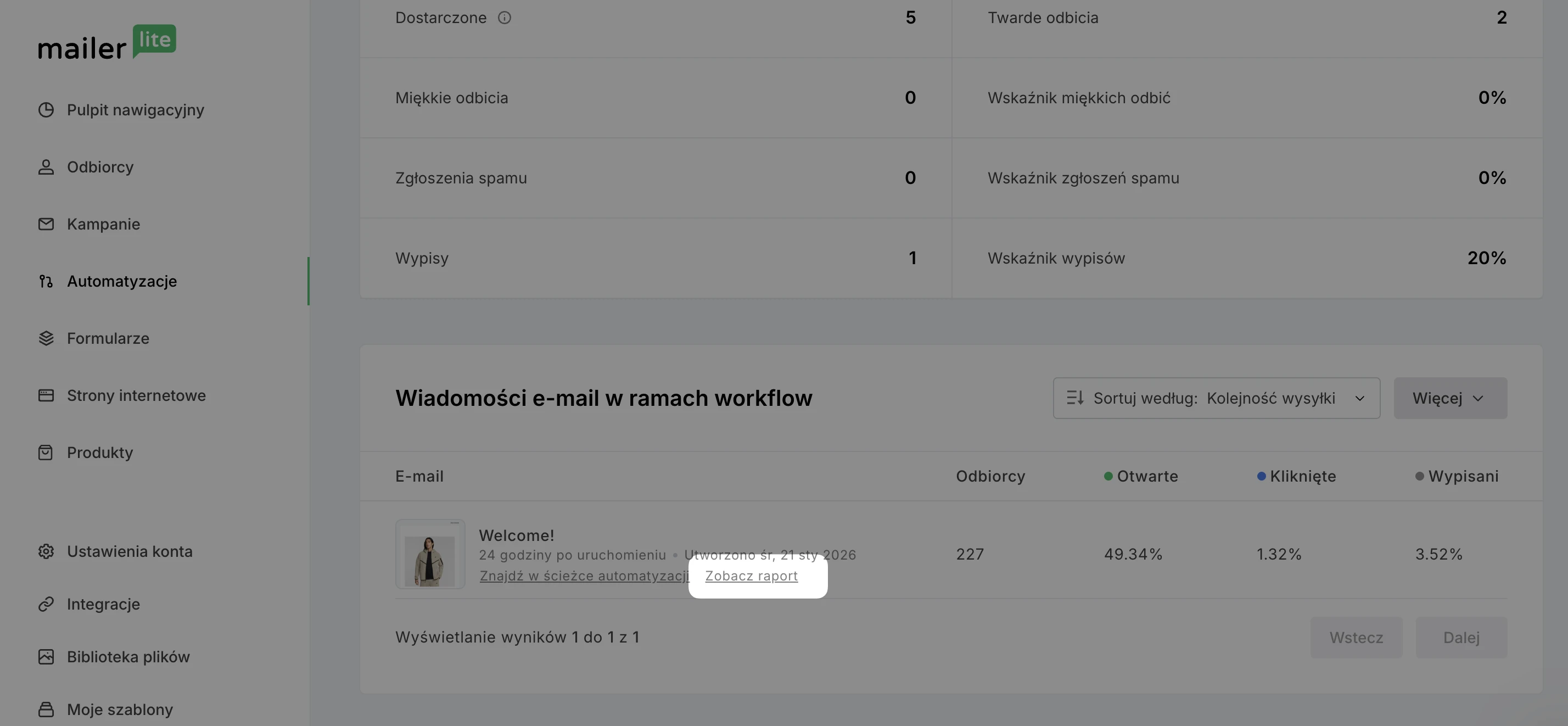
Task: Click Znajdź w ścieżce automatyzacji link
Action: coord(584,576)
